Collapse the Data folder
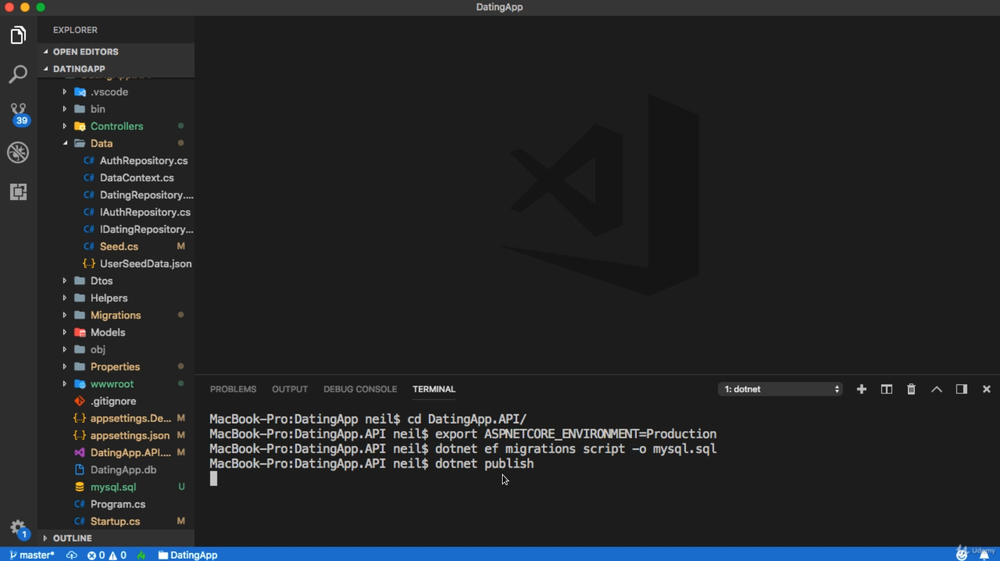Viewport: 1000px width, 561px height. [x=116, y=143]
